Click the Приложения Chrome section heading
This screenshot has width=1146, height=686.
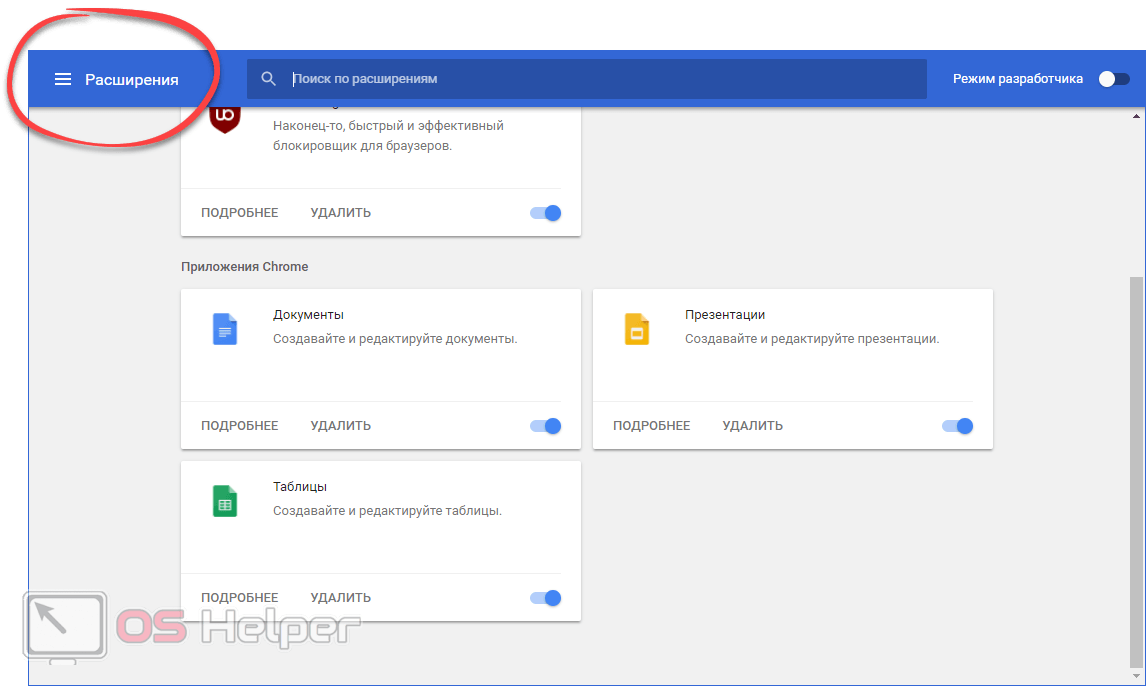[245, 267]
